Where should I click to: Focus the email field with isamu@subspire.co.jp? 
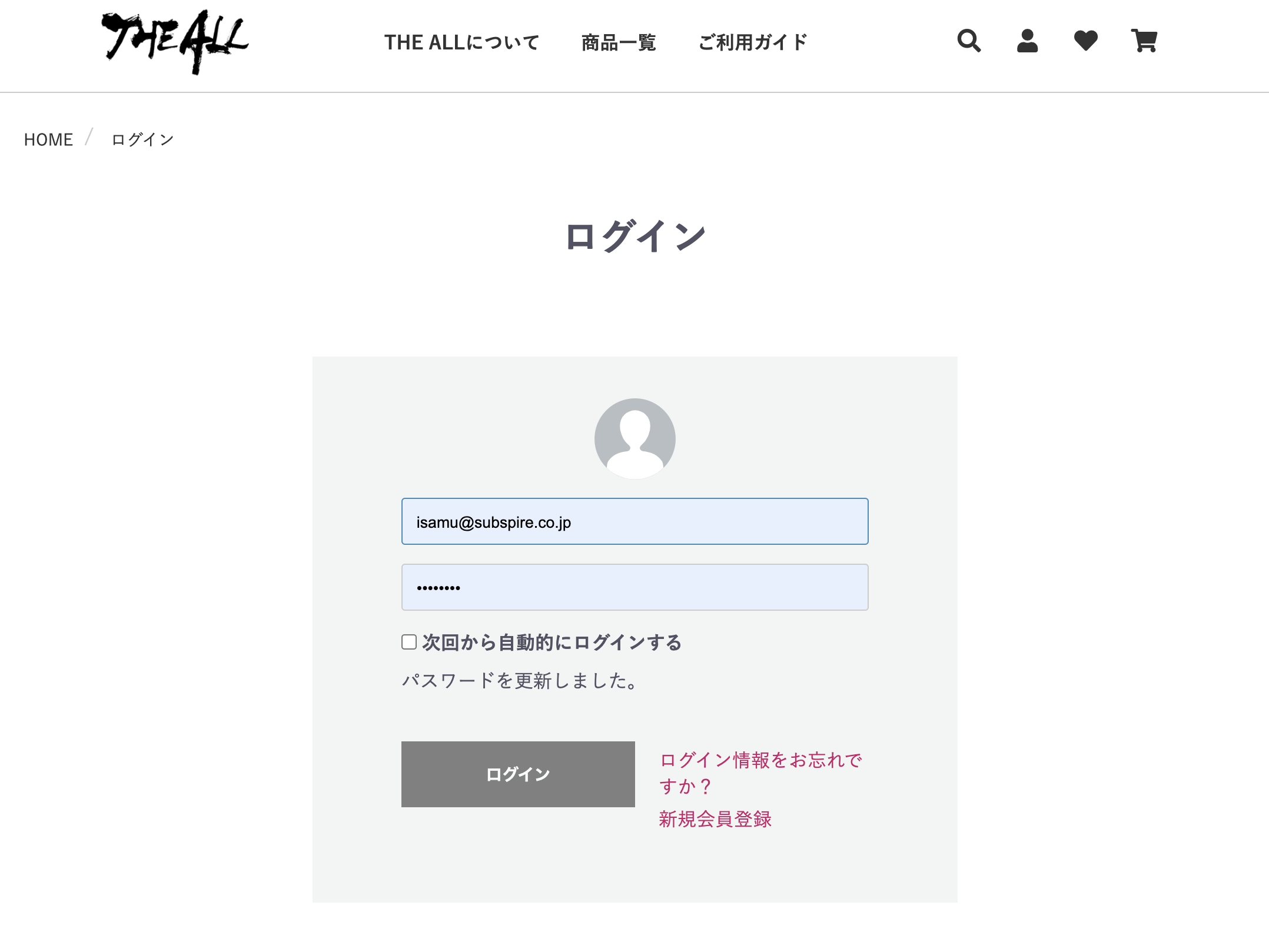click(x=634, y=521)
